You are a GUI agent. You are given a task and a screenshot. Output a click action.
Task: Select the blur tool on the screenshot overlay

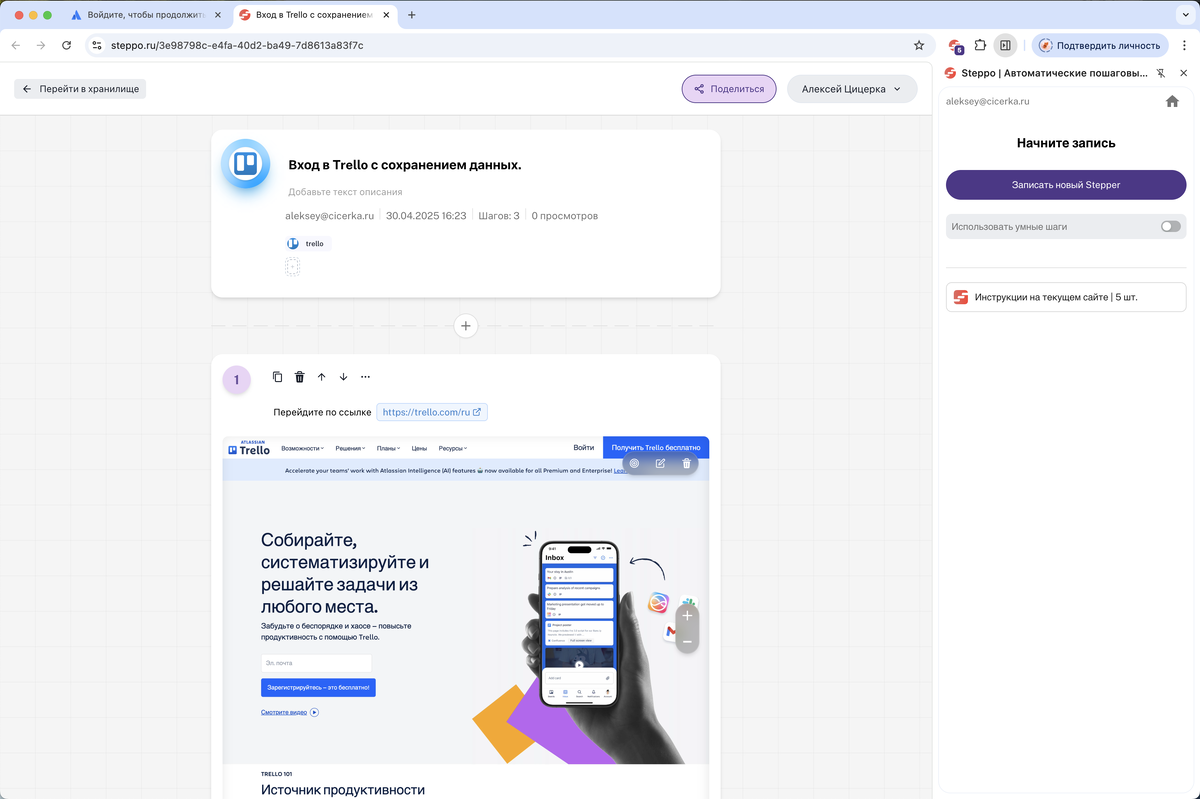tap(634, 463)
